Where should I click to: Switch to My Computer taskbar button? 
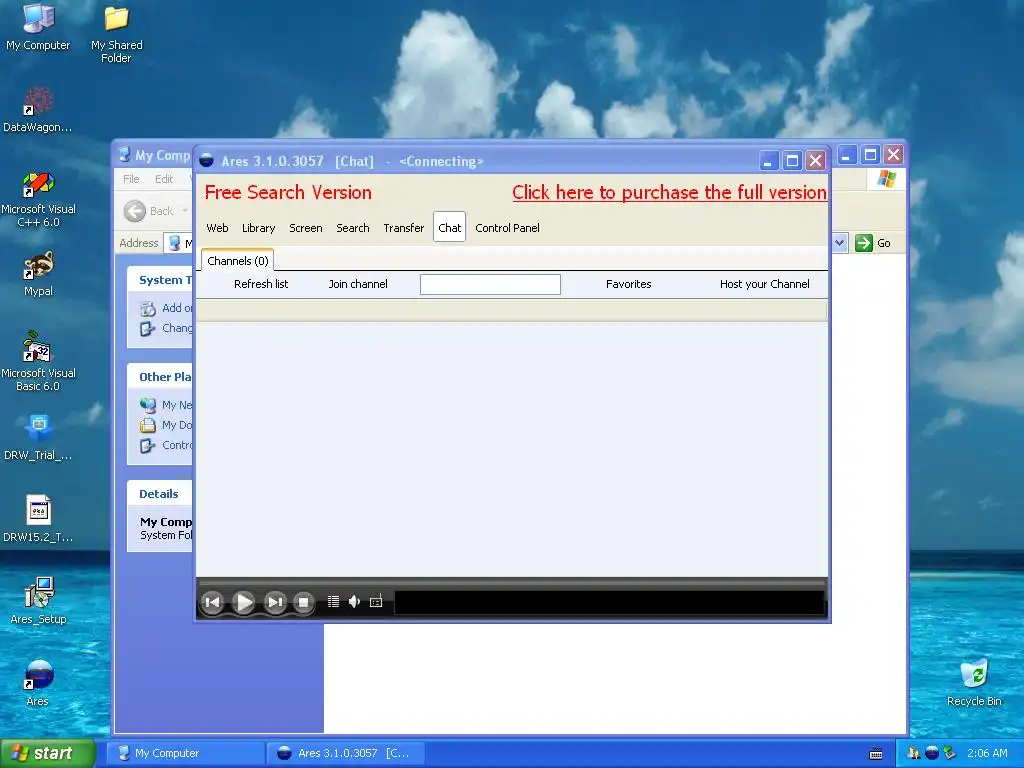[x=185, y=753]
